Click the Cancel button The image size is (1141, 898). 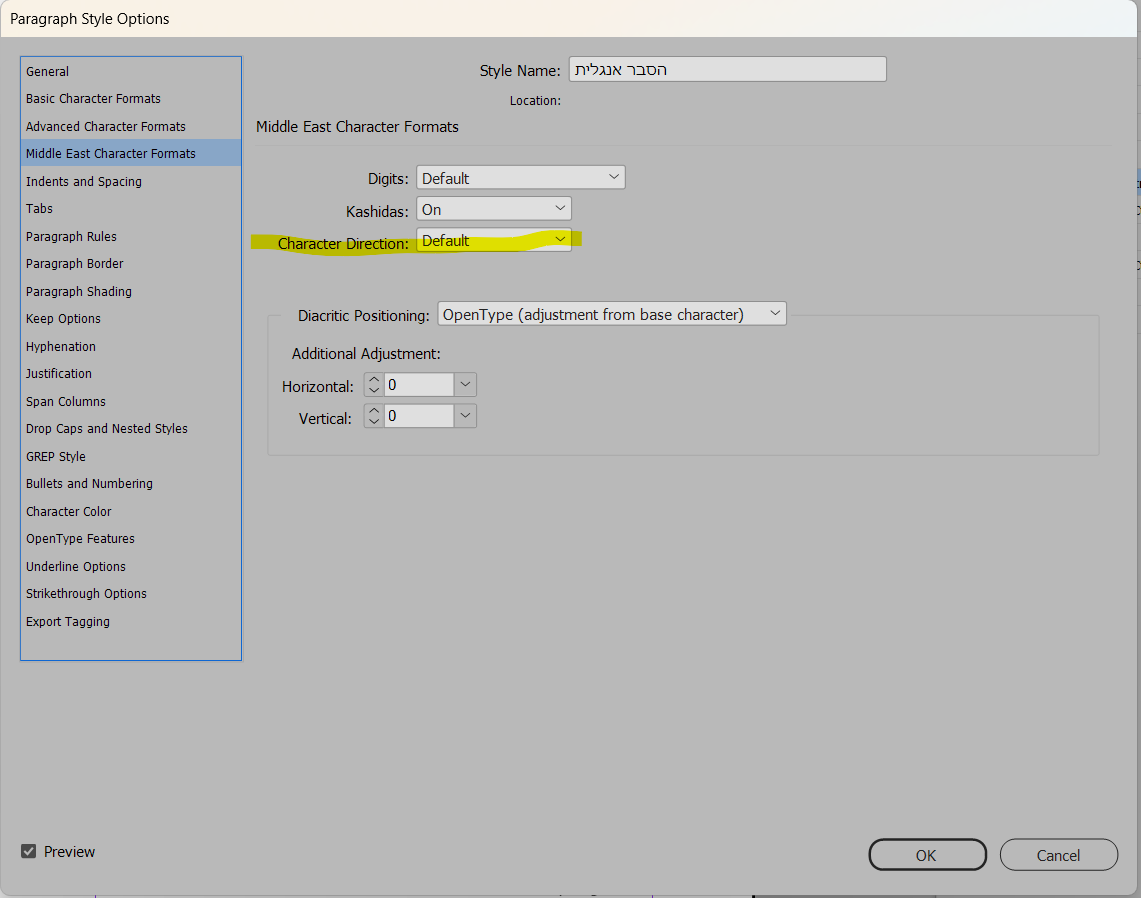(x=1058, y=854)
